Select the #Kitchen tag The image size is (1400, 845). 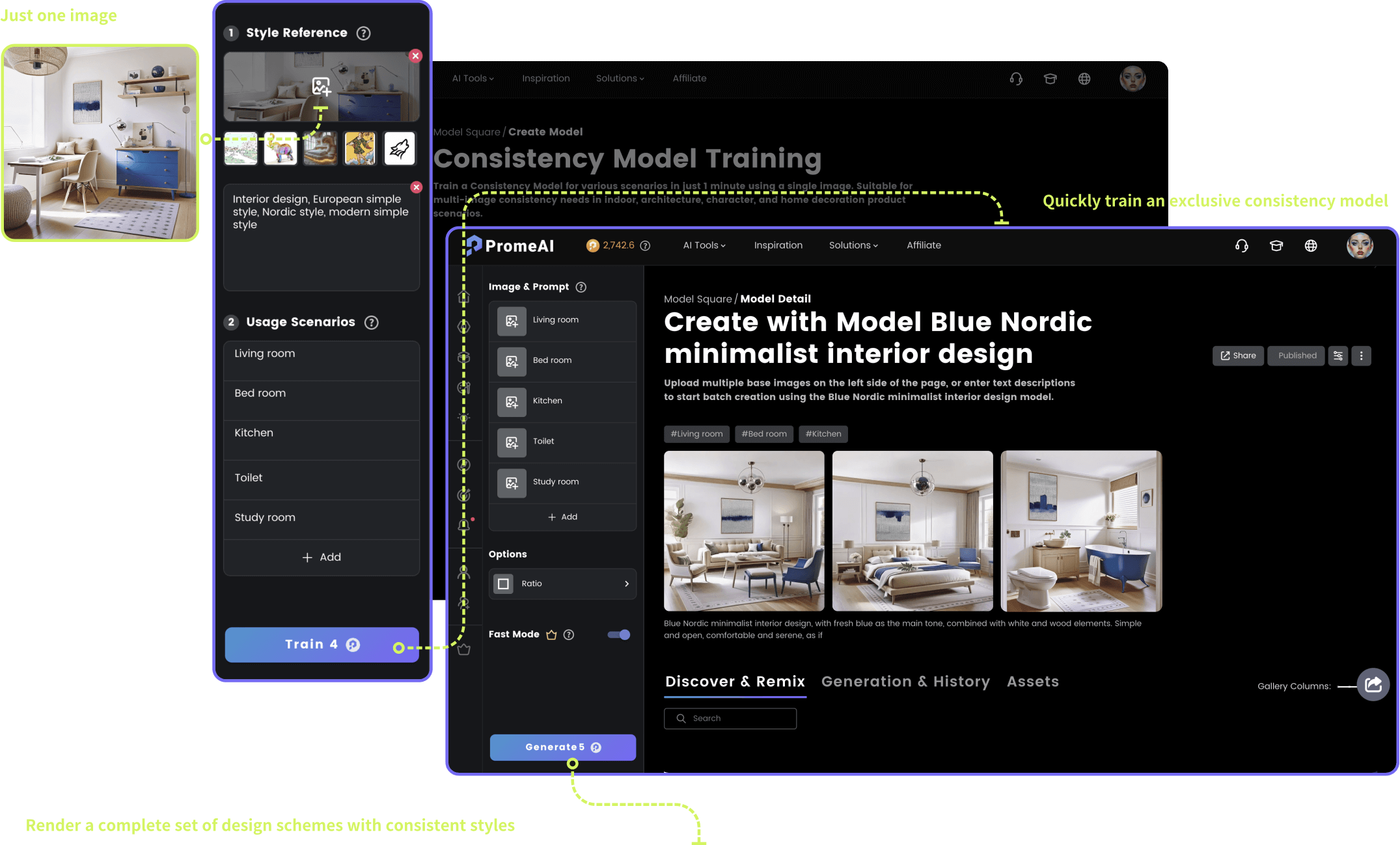click(823, 434)
